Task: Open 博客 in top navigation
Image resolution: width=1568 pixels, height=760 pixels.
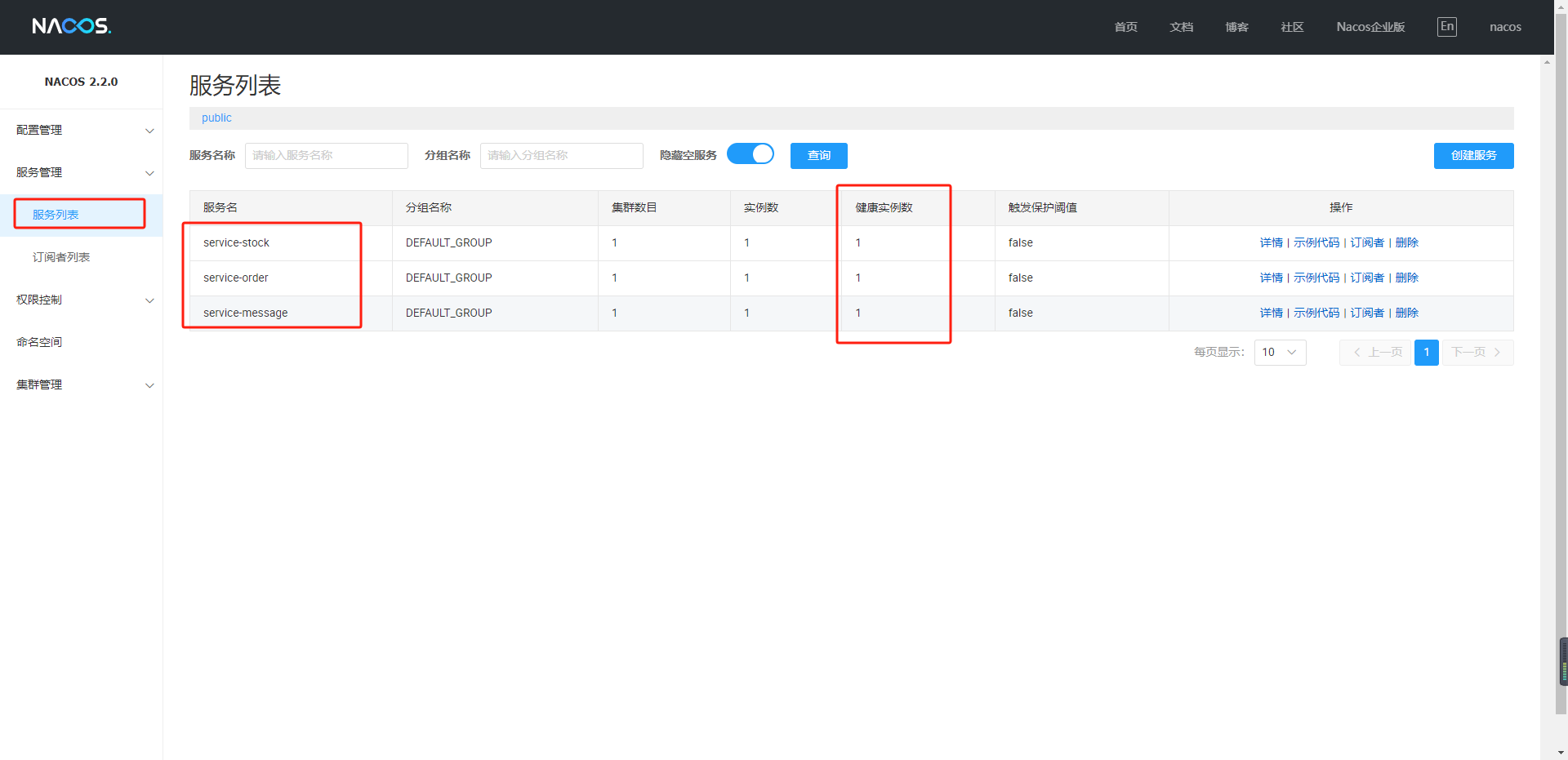Action: tap(1236, 27)
